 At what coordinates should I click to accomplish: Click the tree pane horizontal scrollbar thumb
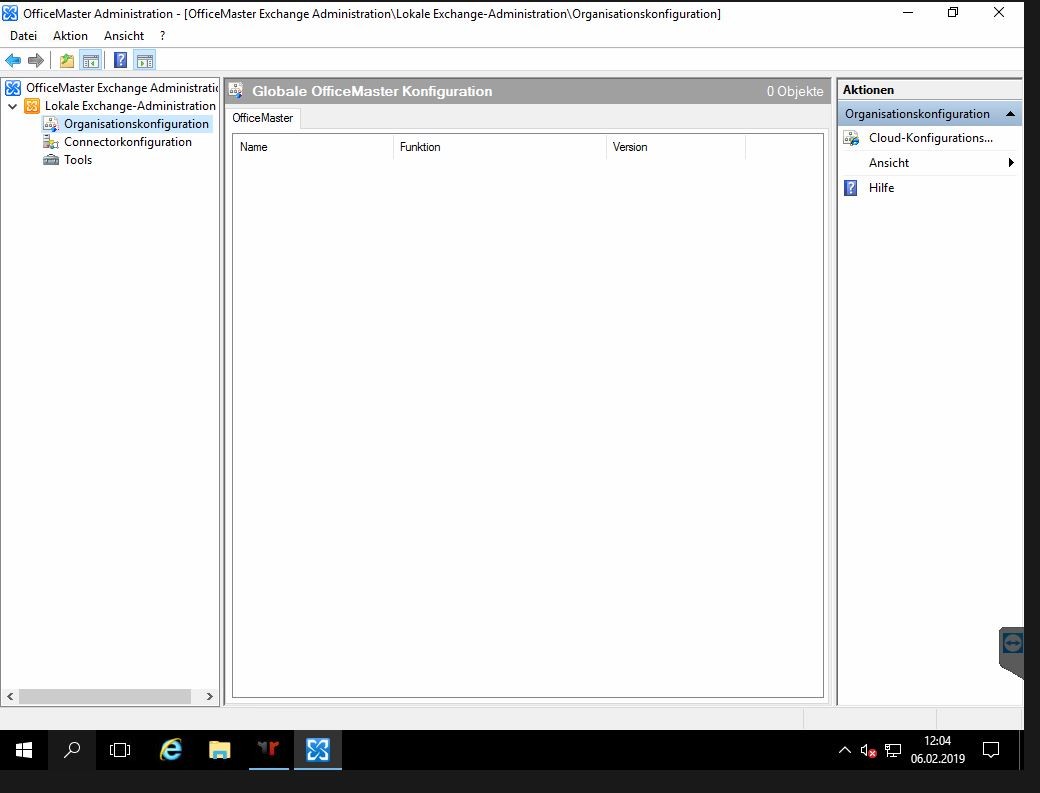click(x=105, y=696)
